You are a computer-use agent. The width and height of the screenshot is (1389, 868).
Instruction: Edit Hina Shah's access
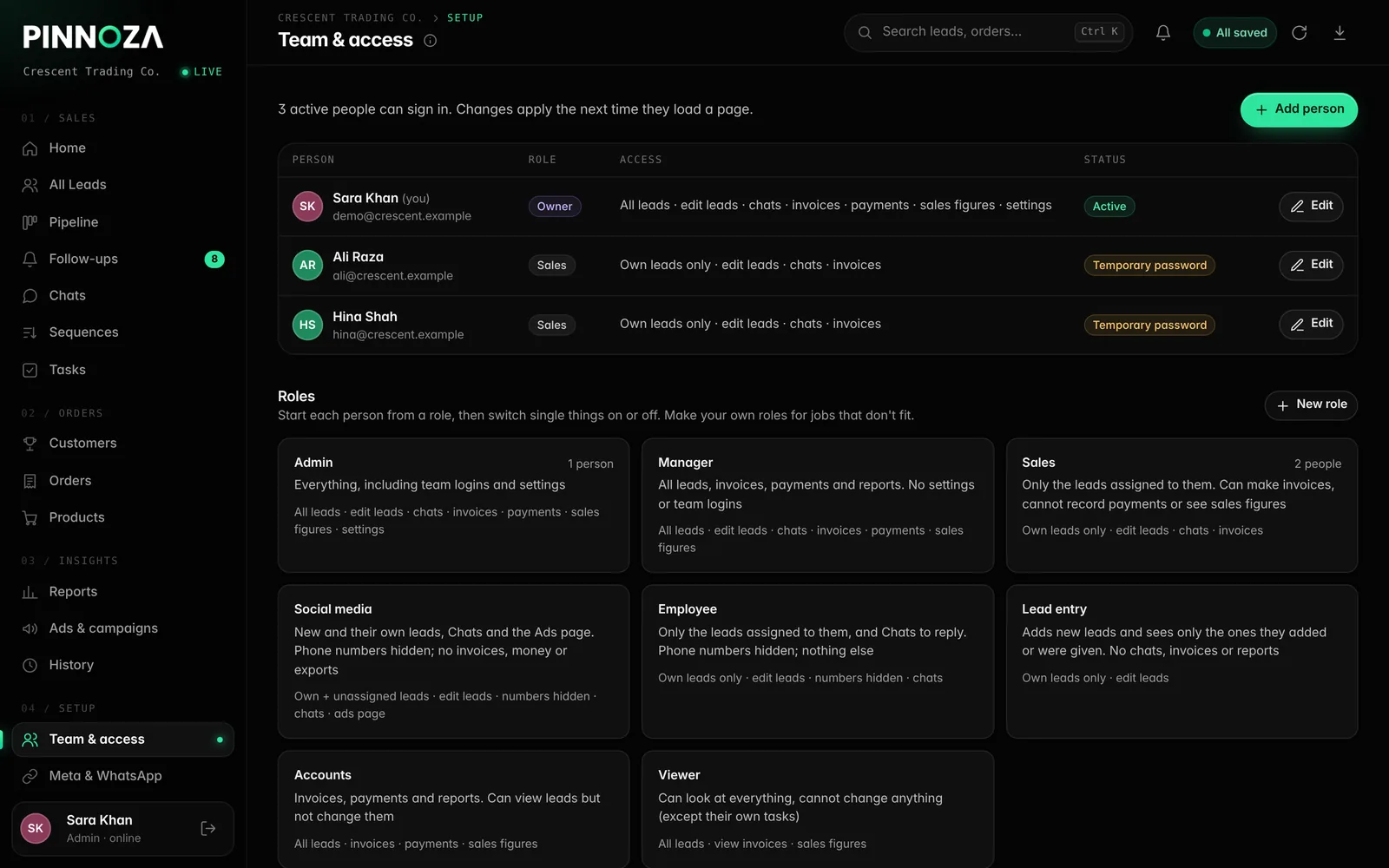[1311, 324]
